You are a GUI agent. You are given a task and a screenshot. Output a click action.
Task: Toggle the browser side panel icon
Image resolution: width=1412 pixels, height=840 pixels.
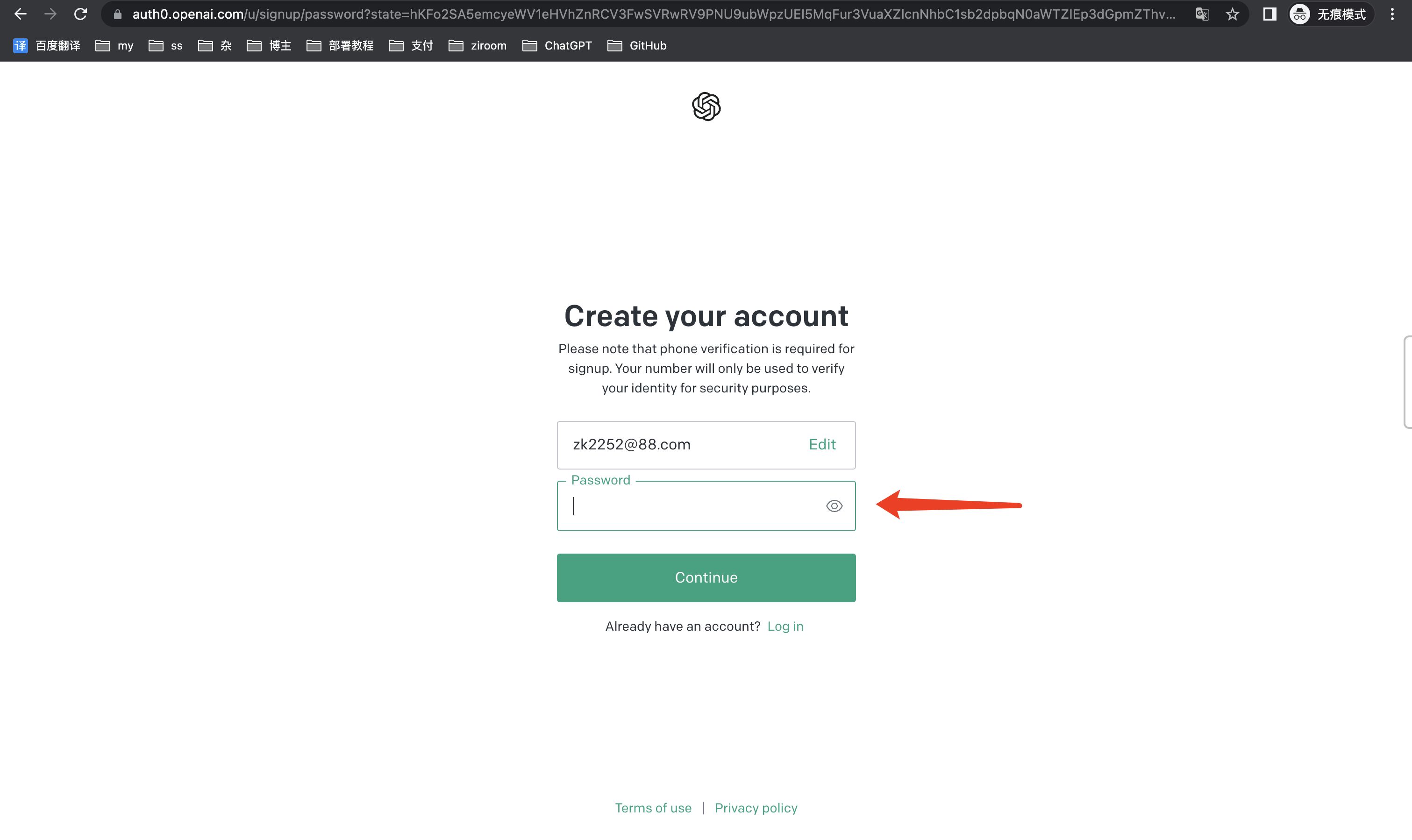tap(1269, 14)
